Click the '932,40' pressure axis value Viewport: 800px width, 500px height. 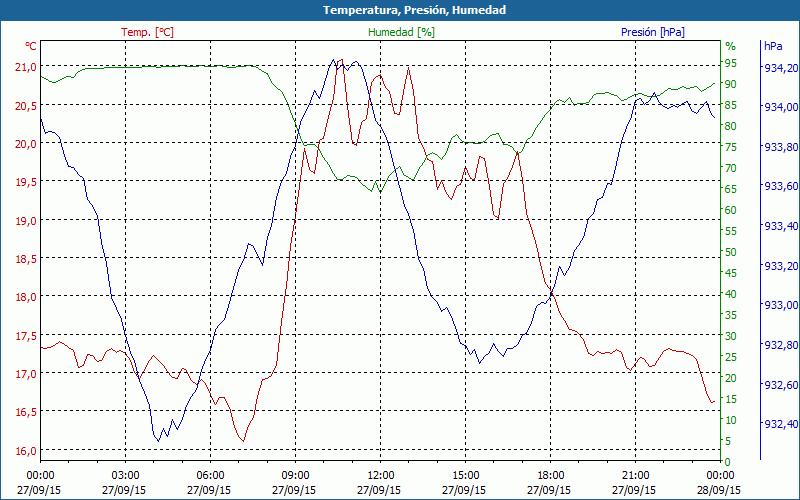point(779,424)
